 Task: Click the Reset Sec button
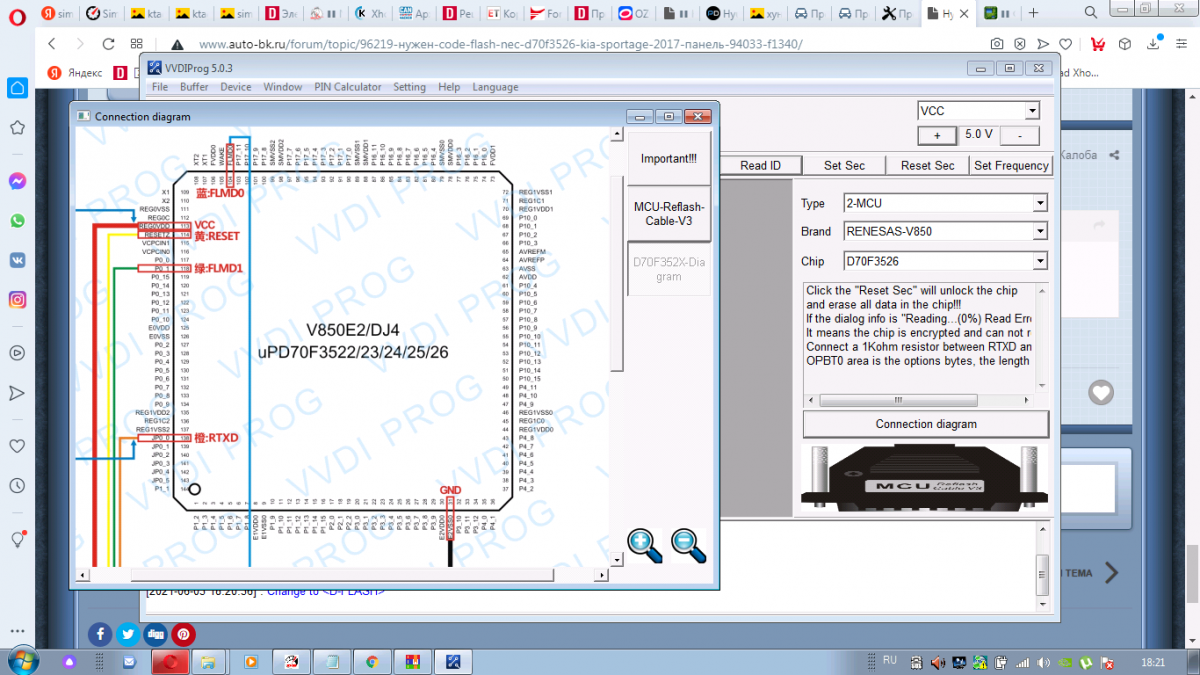(928, 165)
